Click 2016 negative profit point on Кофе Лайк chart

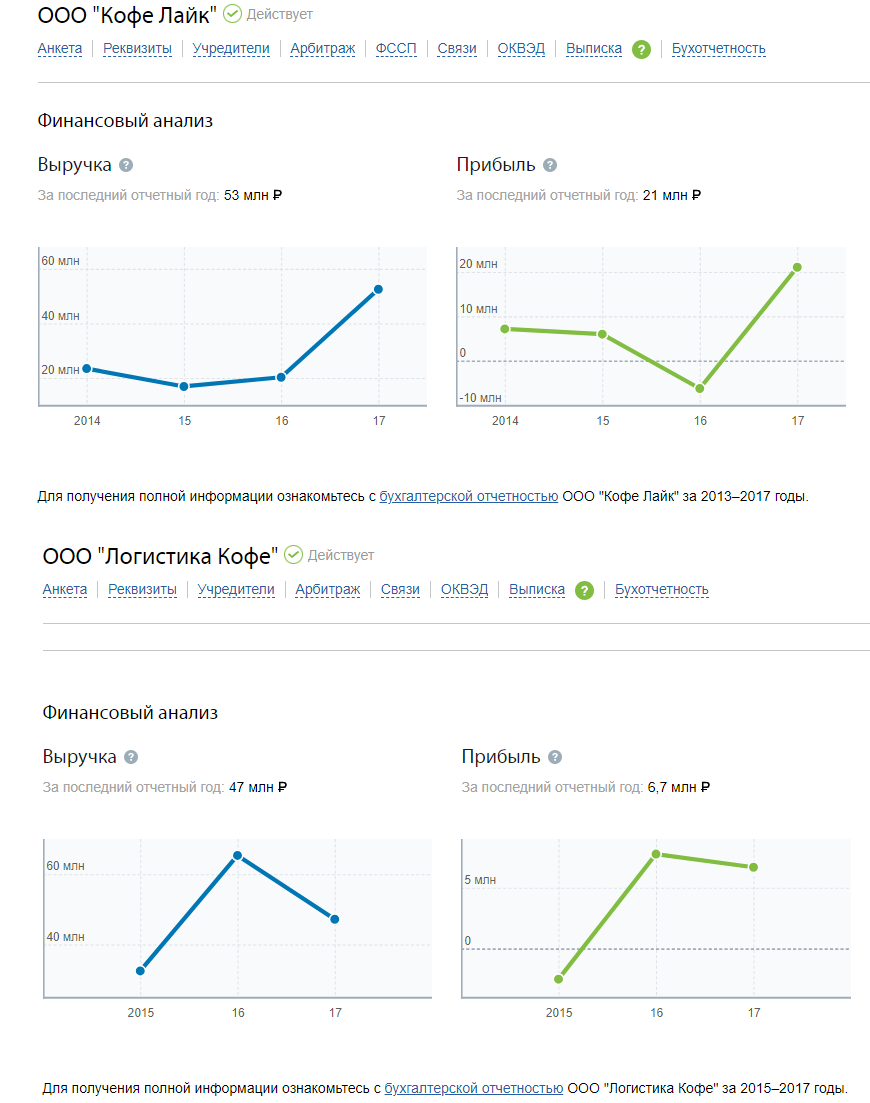click(x=700, y=388)
